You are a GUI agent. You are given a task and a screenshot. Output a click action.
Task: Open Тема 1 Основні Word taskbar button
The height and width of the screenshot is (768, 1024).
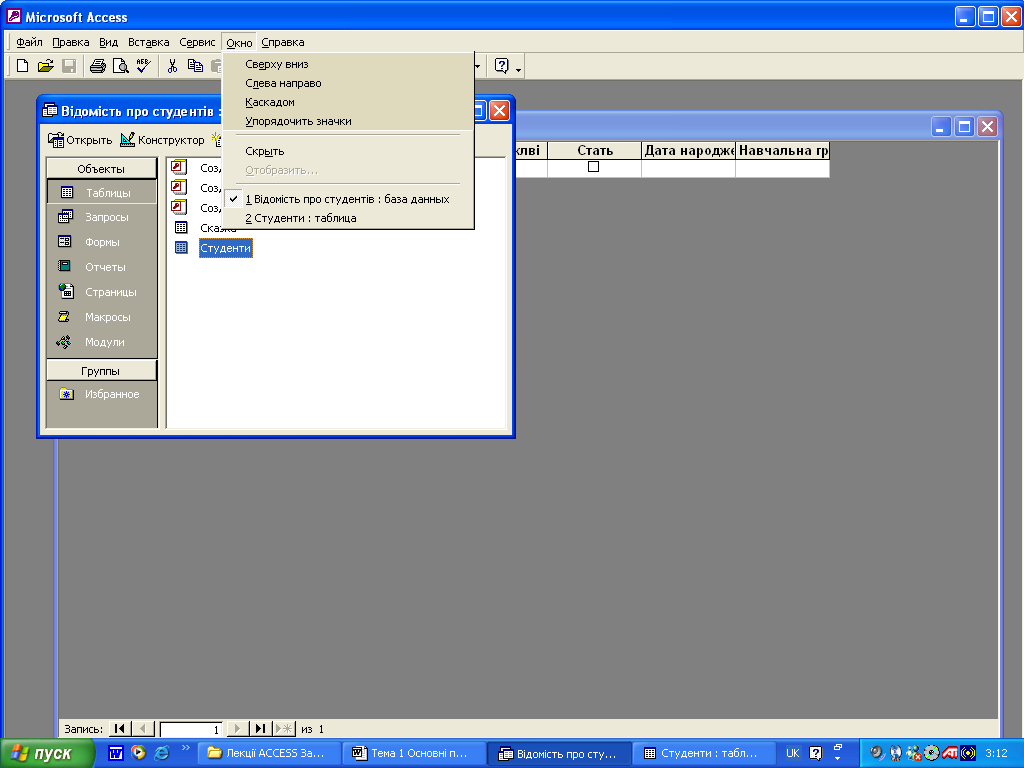pyautogui.click(x=415, y=753)
